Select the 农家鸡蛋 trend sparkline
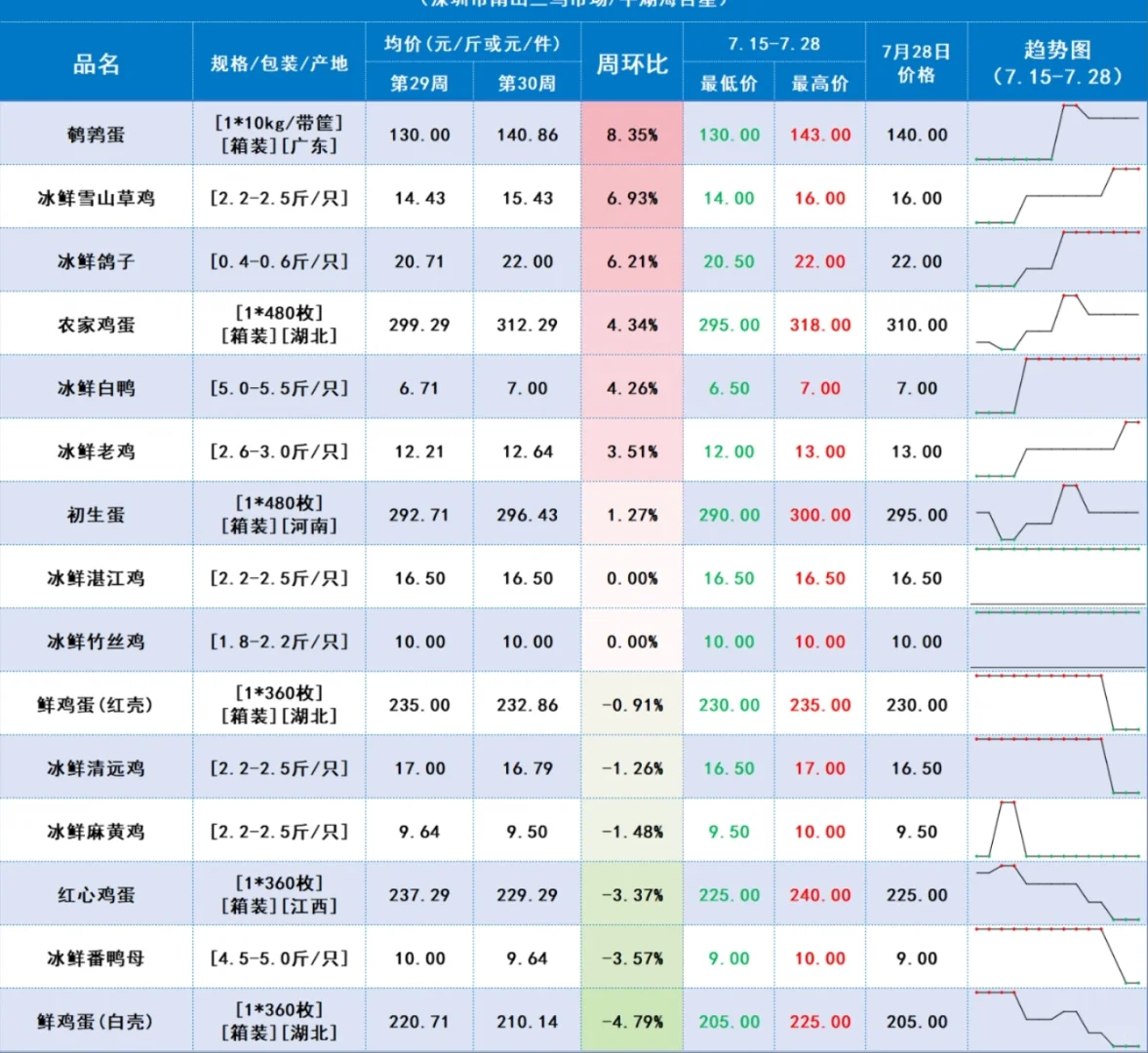The width and height of the screenshot is (1148, 1053). tap(1057, 323)
